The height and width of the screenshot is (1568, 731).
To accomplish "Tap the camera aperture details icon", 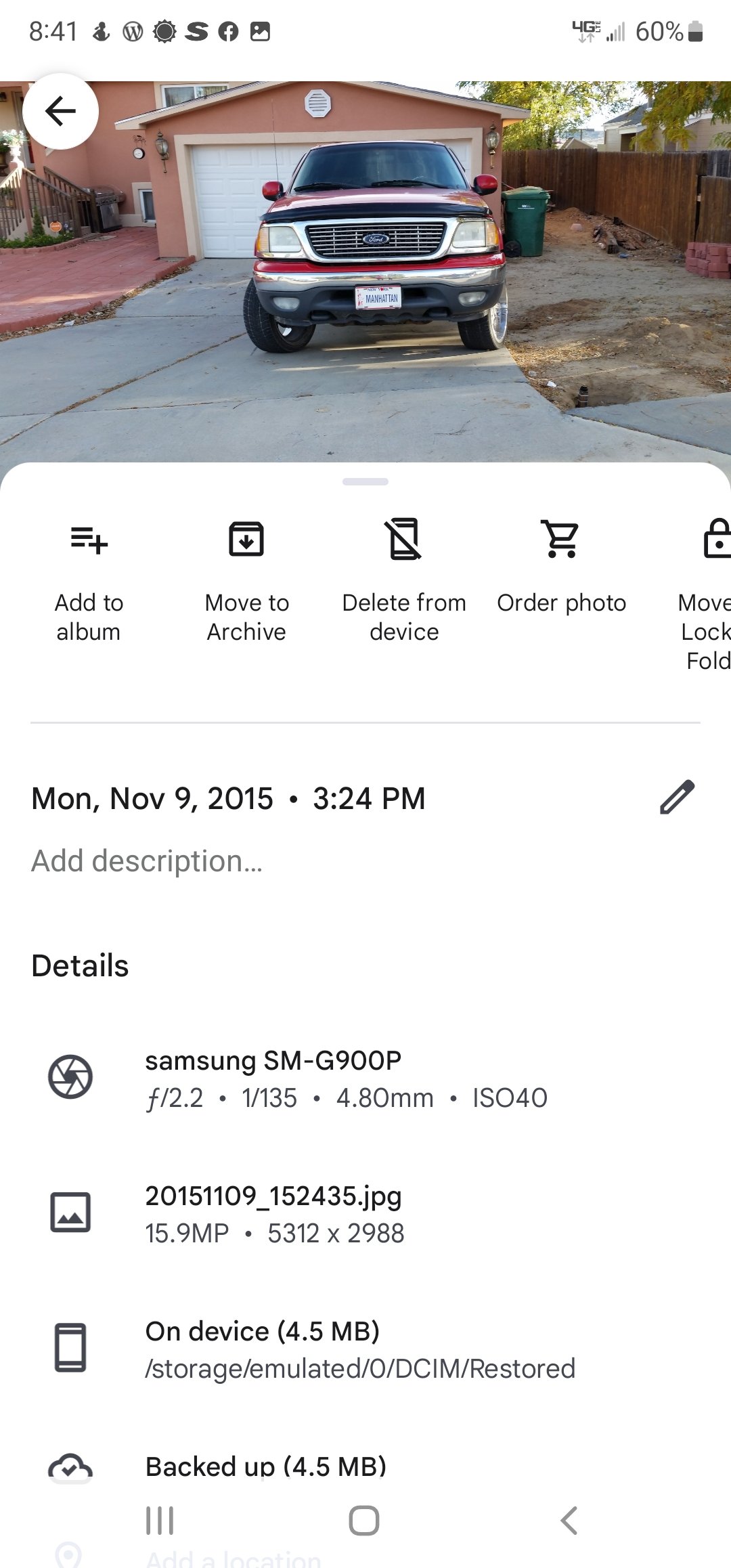I will tap(70, 1076).
